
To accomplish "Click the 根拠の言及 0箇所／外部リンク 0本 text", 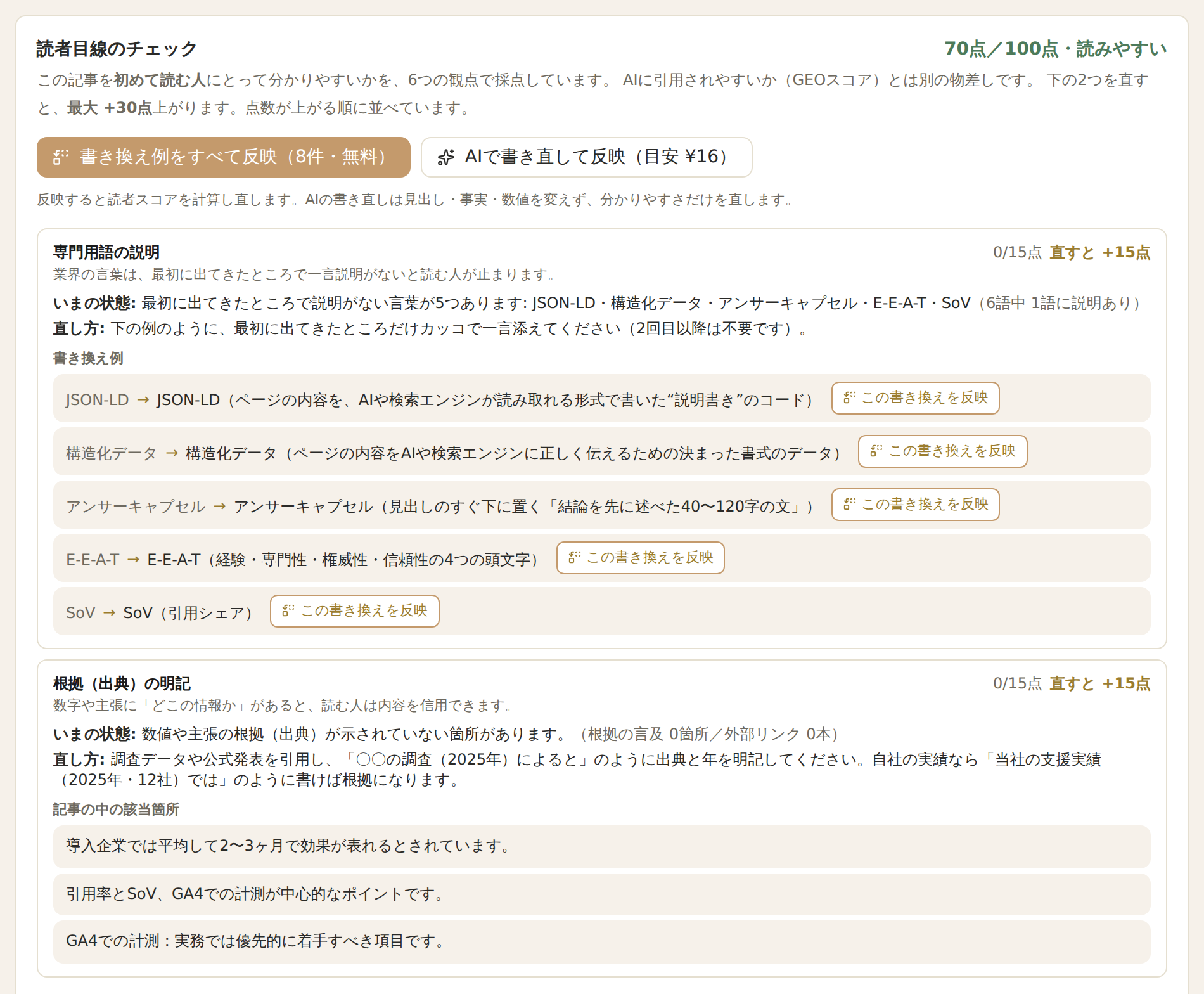I will point(710,734).
